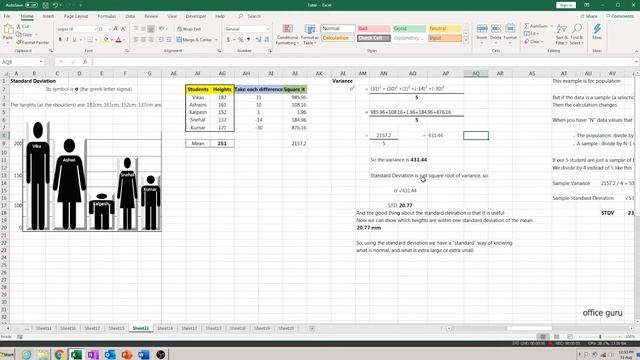The width and height of the screenshot is (640, 360).
Task: Click the Decrease Font Size icon
Action: [123, 29]
